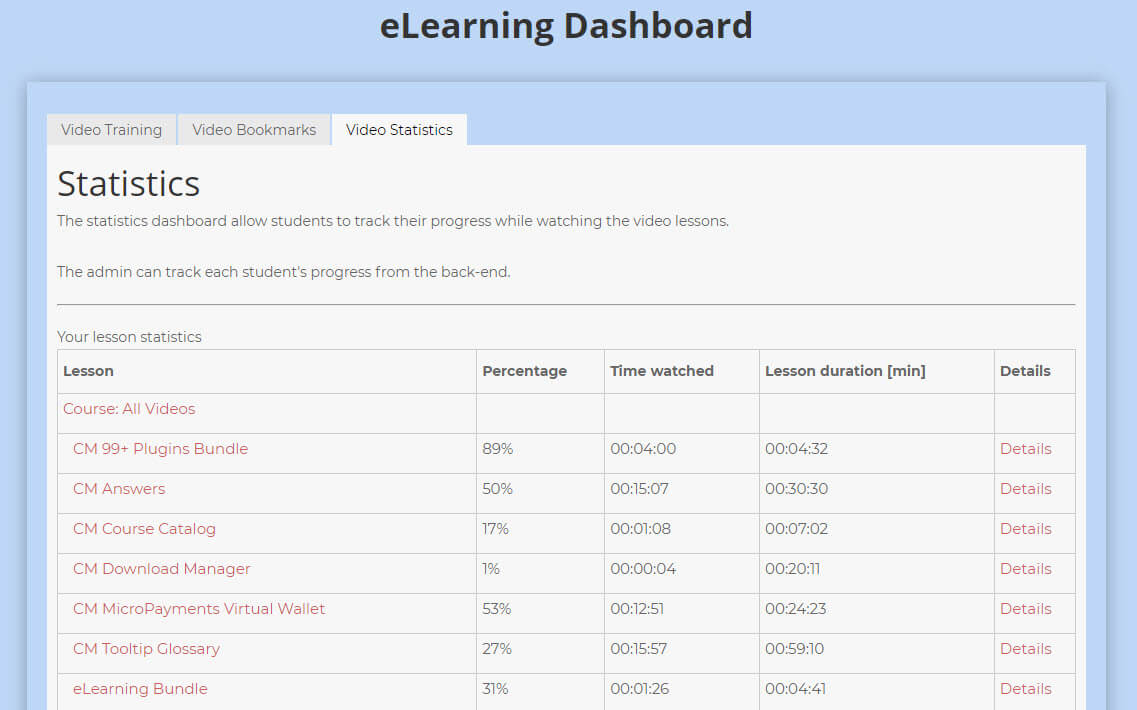View Details for CM Course Catalog
The image size is (1137, 710).
pyautogui.click(x=1026, y=529)
